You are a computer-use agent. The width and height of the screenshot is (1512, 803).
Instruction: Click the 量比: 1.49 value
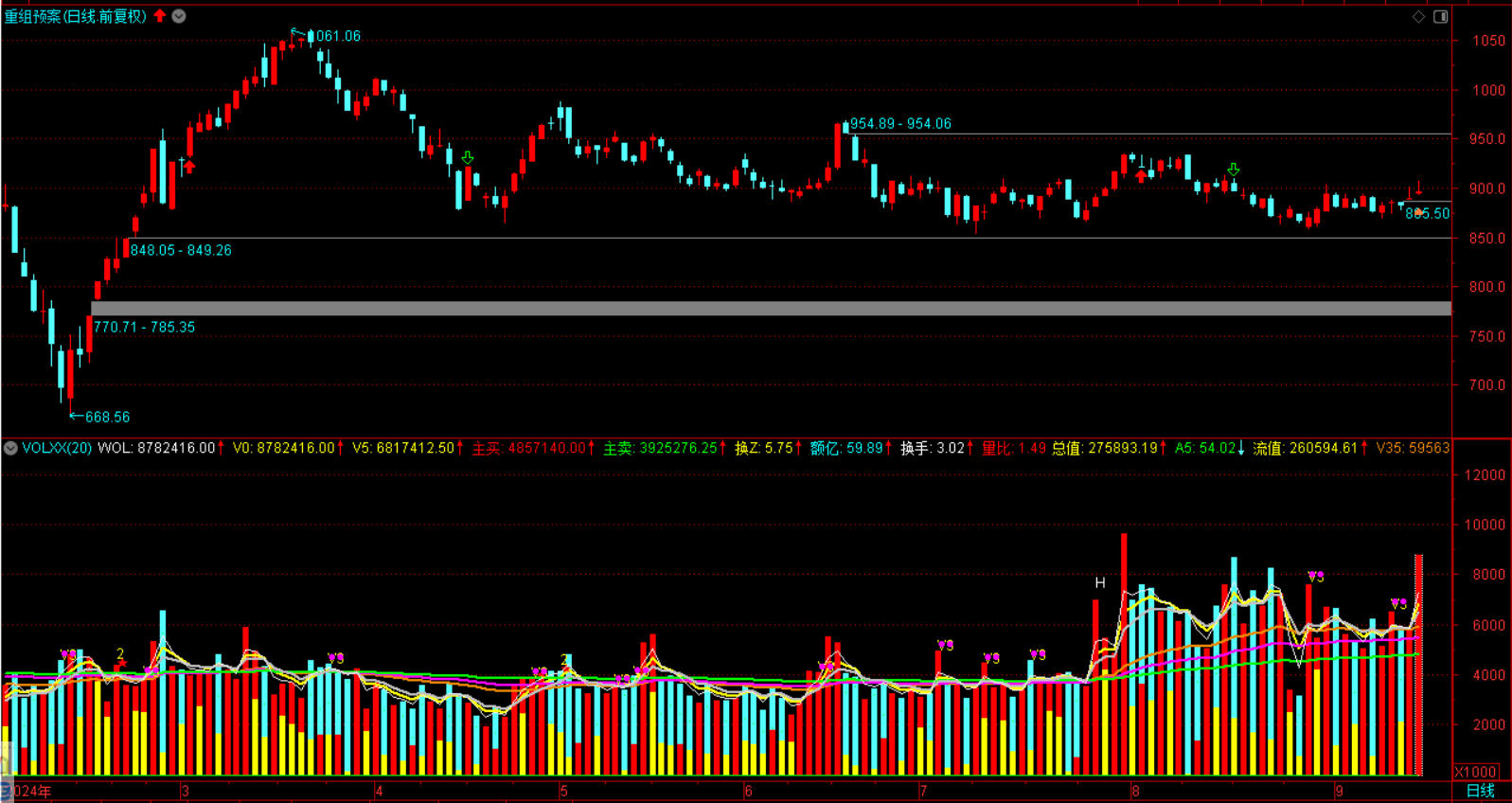coord(1014,448)
